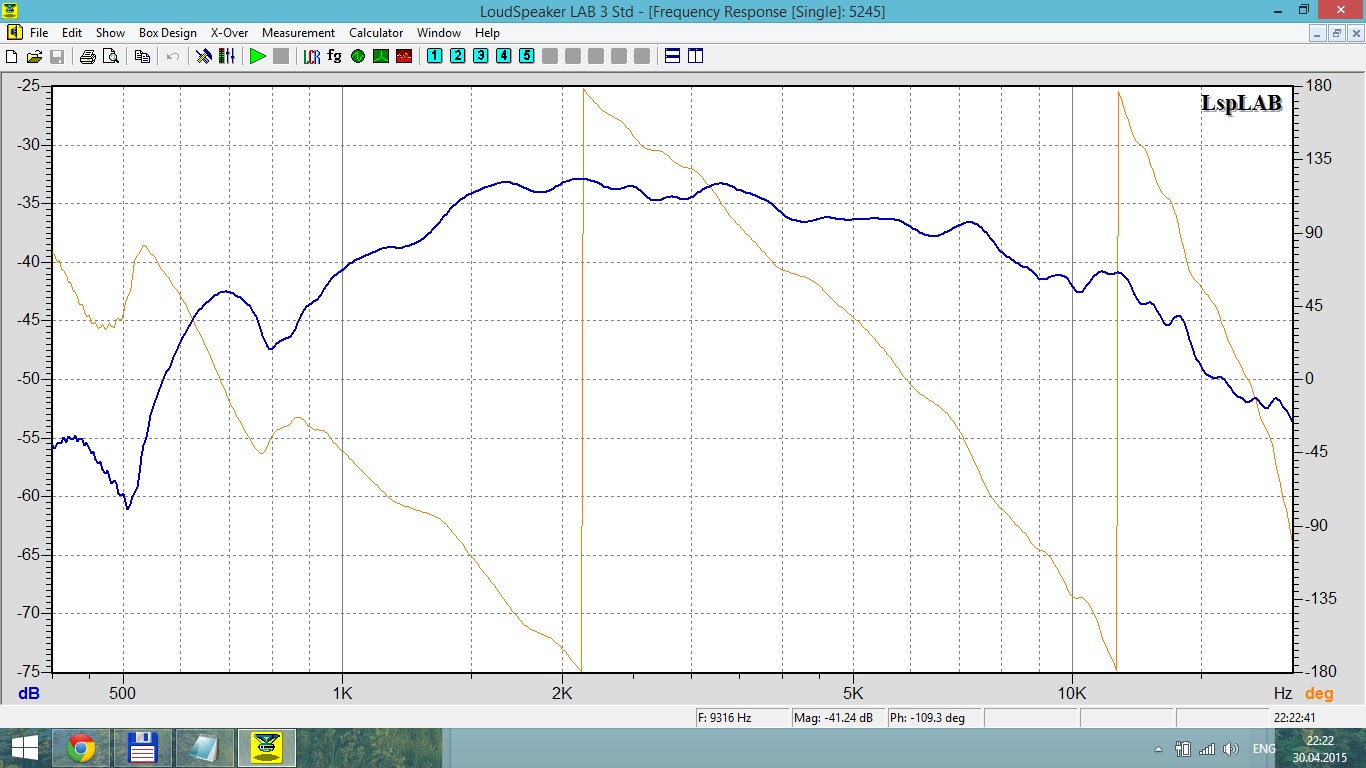
Task: Click the Open file folder icon
Action: coord(34,56)
